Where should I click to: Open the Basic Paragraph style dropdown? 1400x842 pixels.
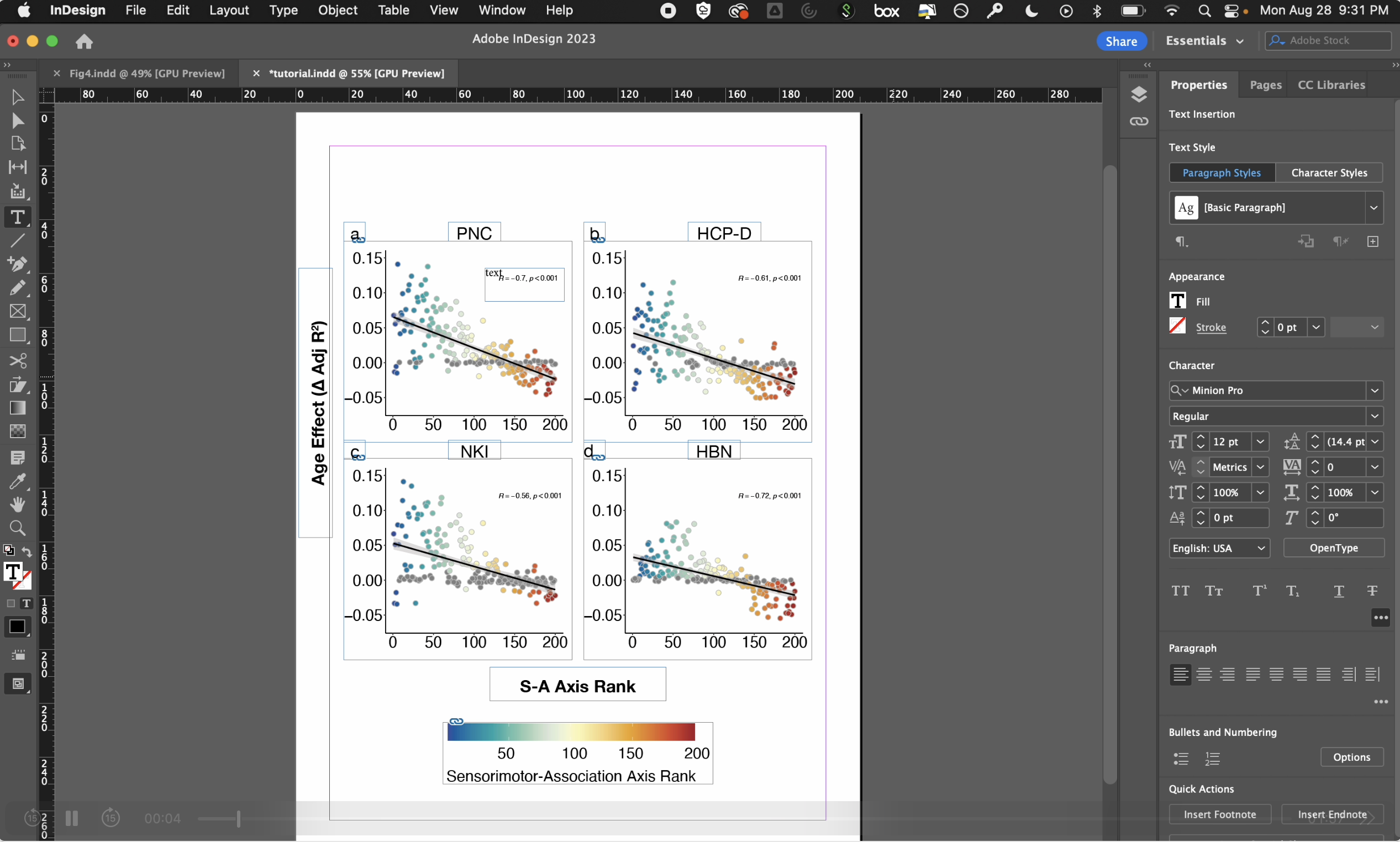pos(1373,208)
